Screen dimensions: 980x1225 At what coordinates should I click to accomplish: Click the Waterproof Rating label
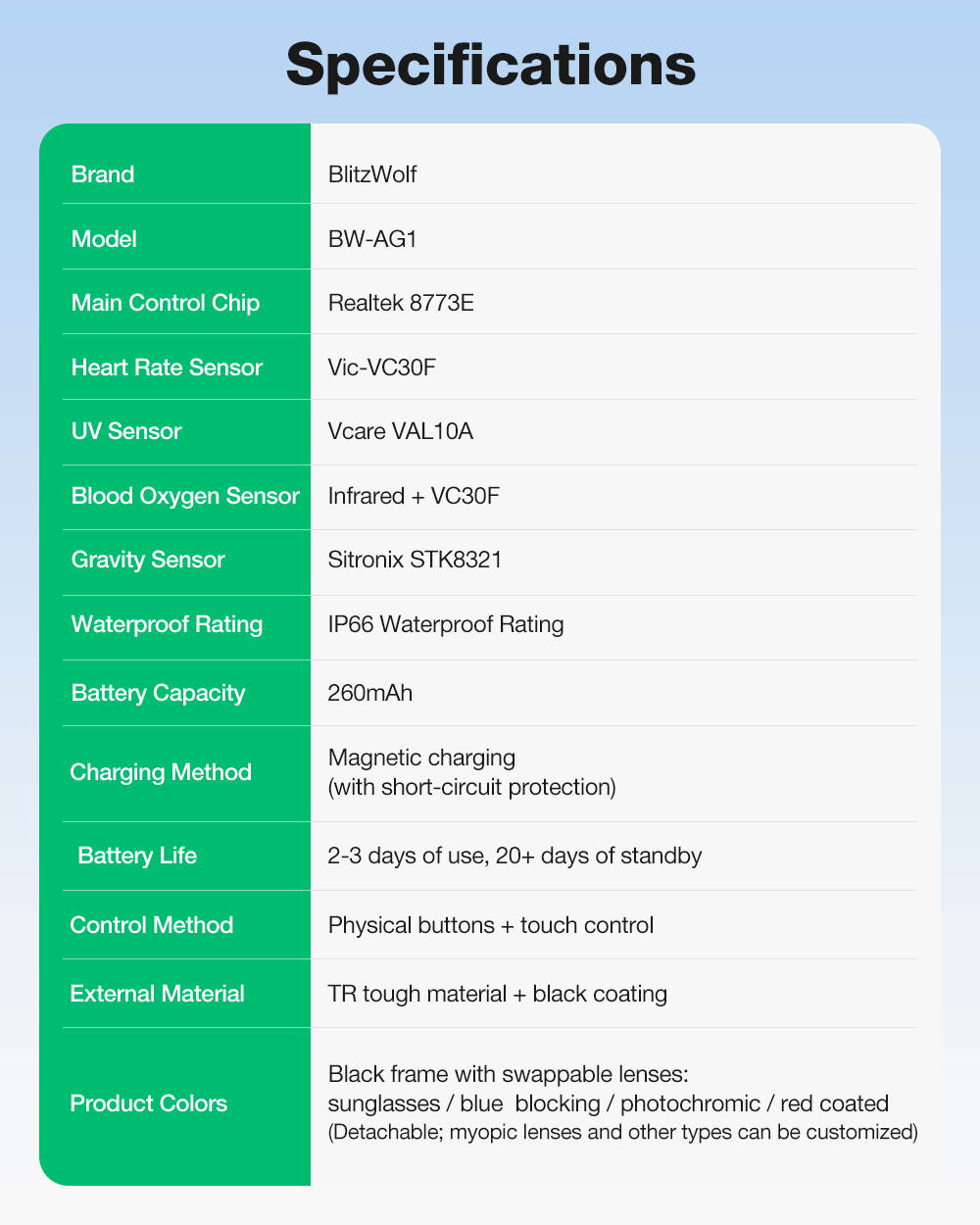pos(167,624)
